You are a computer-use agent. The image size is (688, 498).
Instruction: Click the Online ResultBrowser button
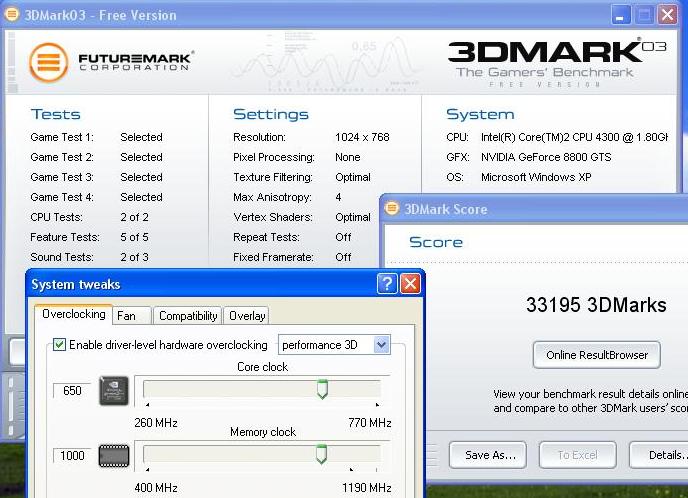click(x=597, y=355)
